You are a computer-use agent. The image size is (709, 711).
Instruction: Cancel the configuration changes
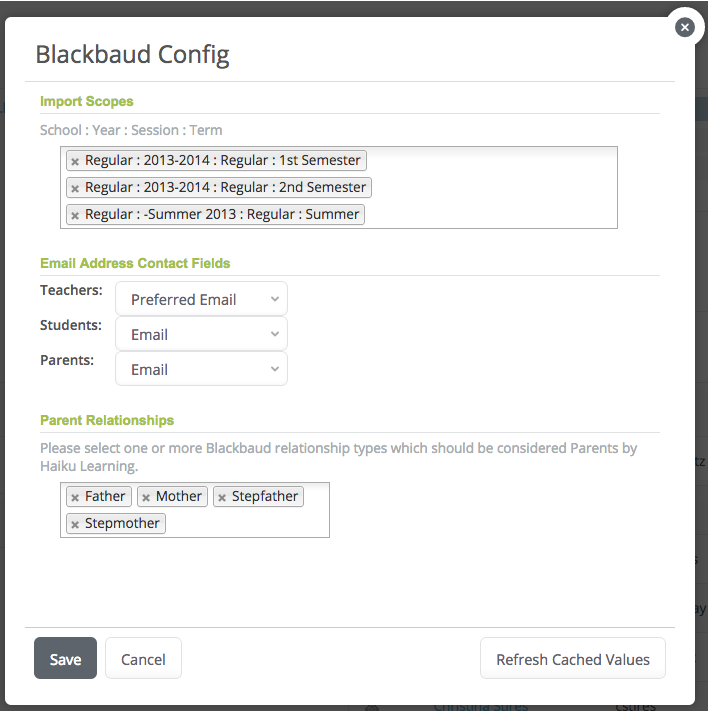(143, 659)
